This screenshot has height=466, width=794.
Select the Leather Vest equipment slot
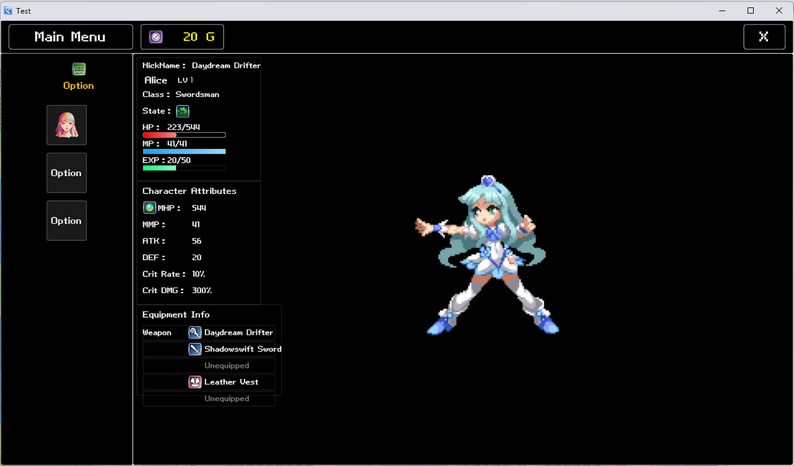[209, 382]
